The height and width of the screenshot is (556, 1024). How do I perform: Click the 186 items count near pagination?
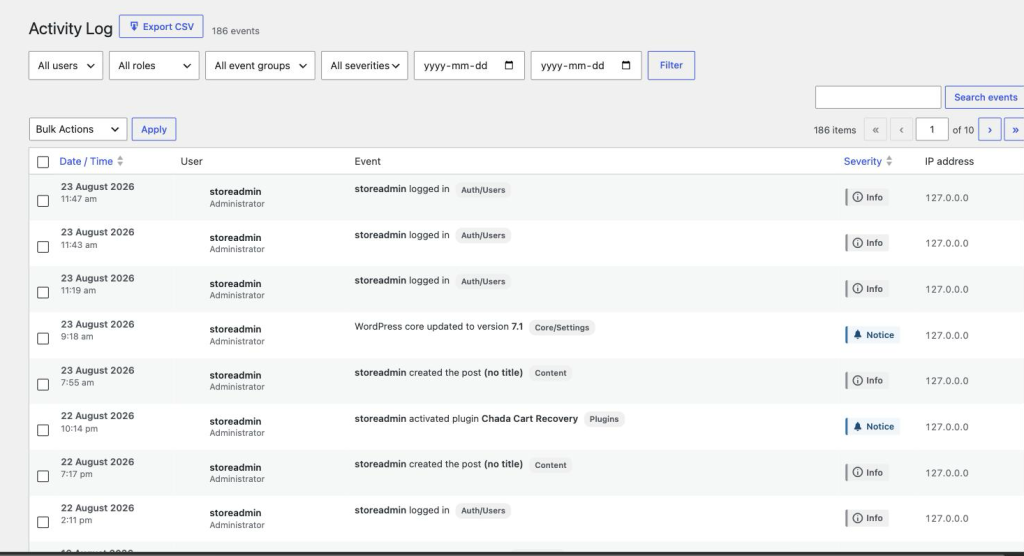pyautogui.click(x=835, y=130)
